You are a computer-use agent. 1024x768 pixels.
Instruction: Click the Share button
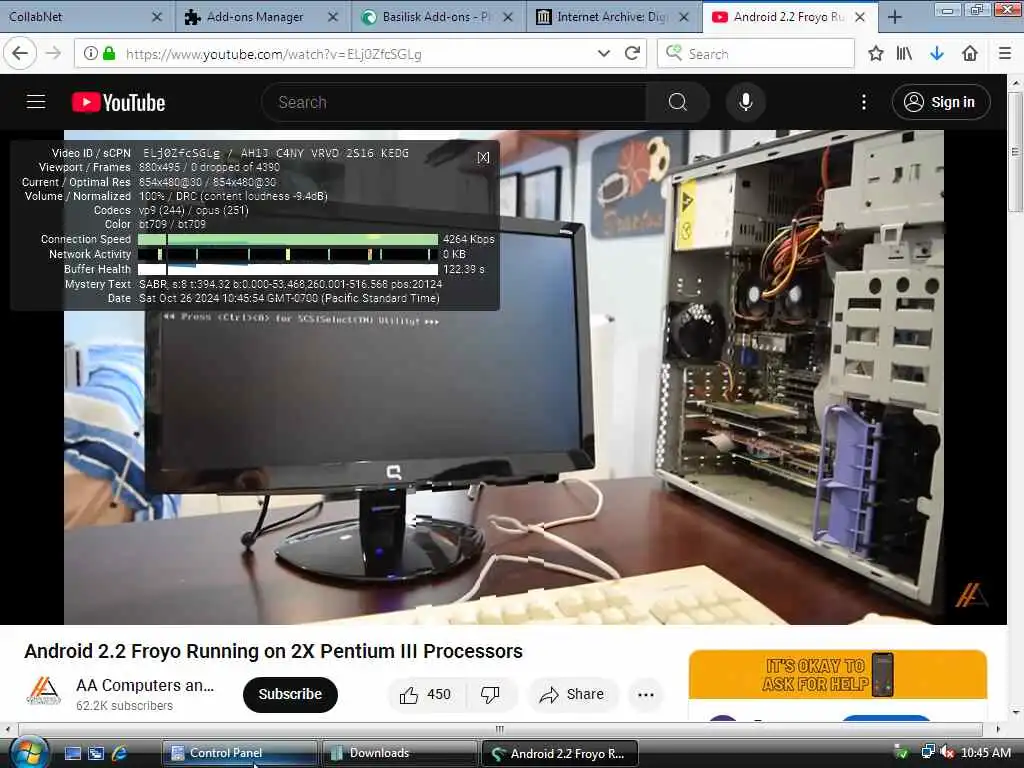click(x=571, y=694)
